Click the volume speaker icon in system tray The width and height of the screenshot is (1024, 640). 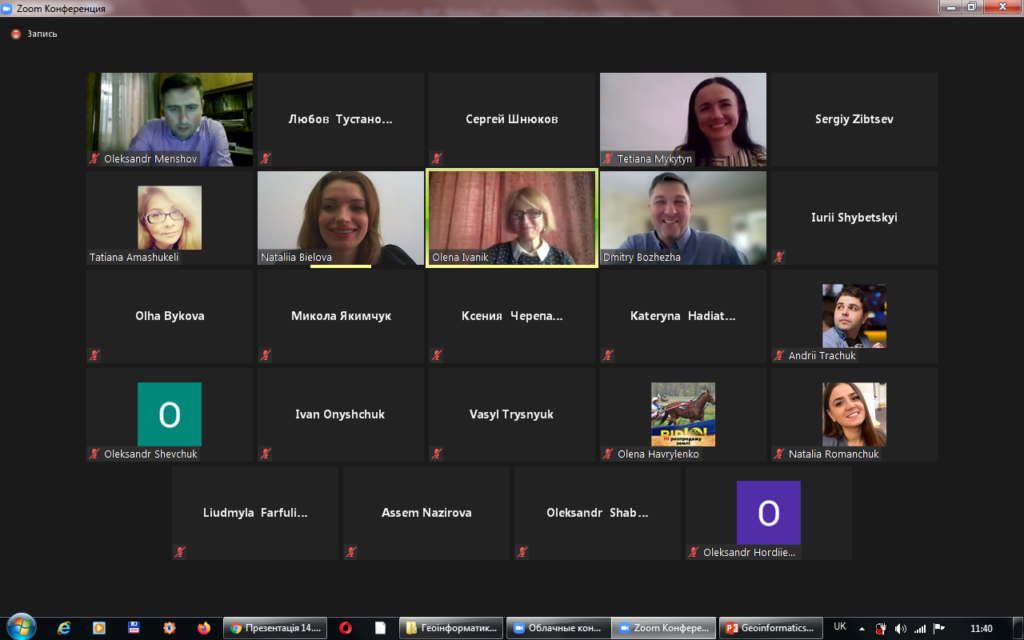(x=900, y=628)
